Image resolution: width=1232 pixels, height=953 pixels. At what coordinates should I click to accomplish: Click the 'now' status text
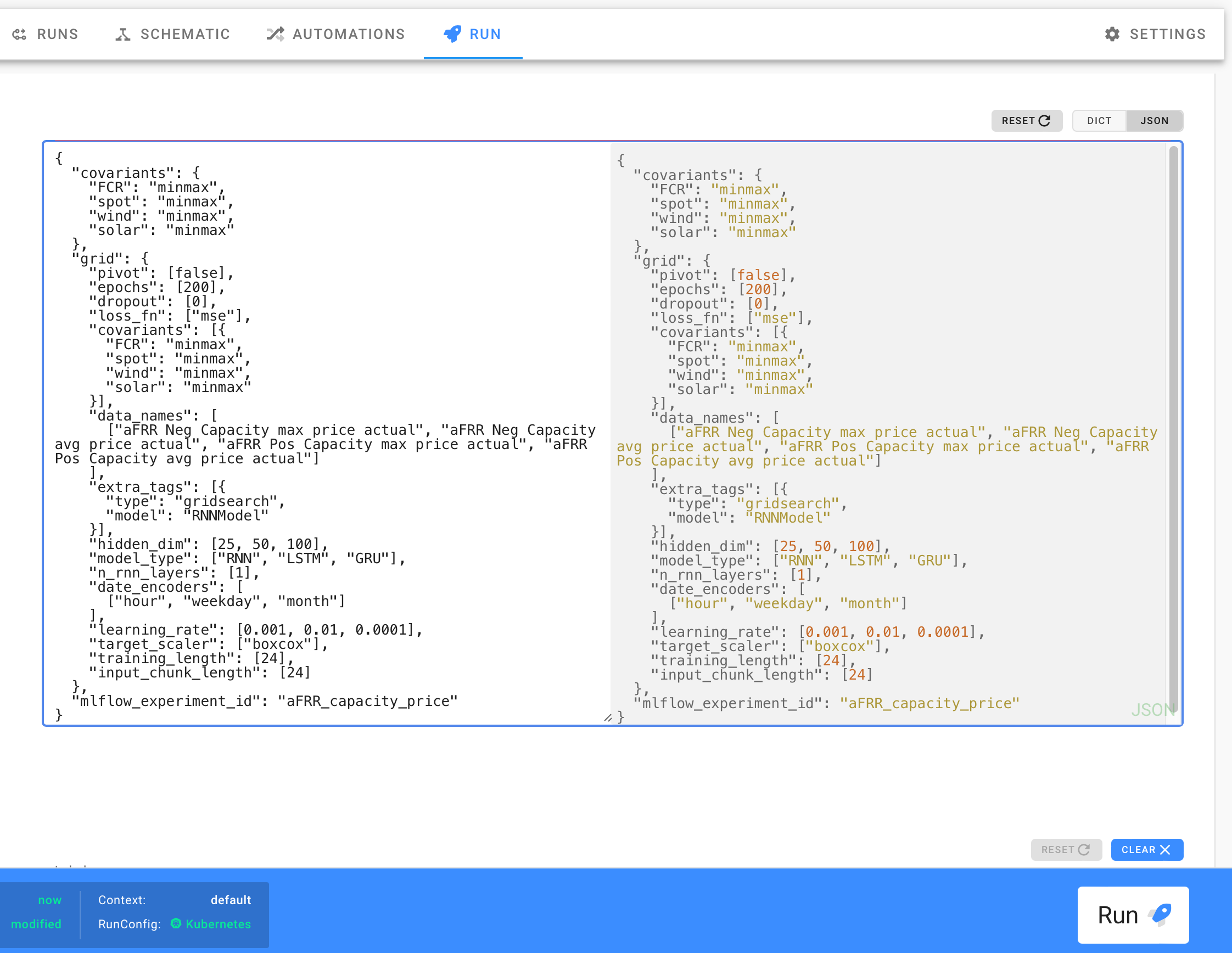pos(49,899)
